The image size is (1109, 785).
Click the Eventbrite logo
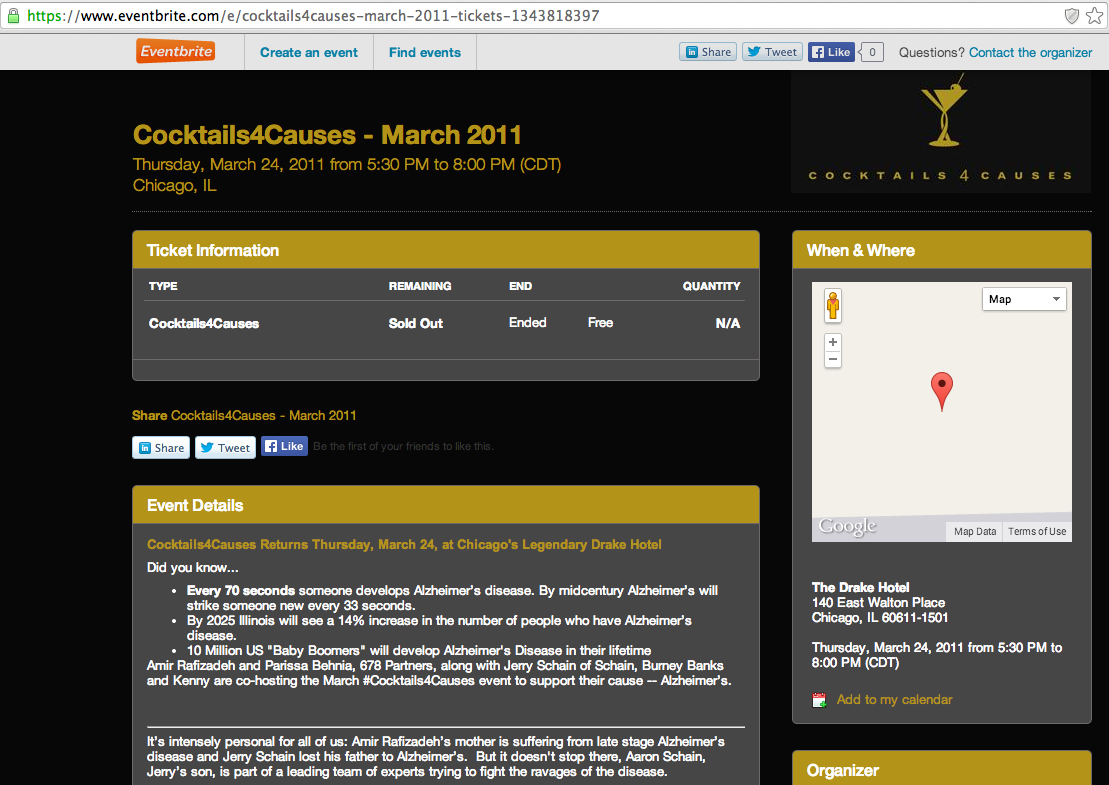pyautogui.click(x=175, y=51)
